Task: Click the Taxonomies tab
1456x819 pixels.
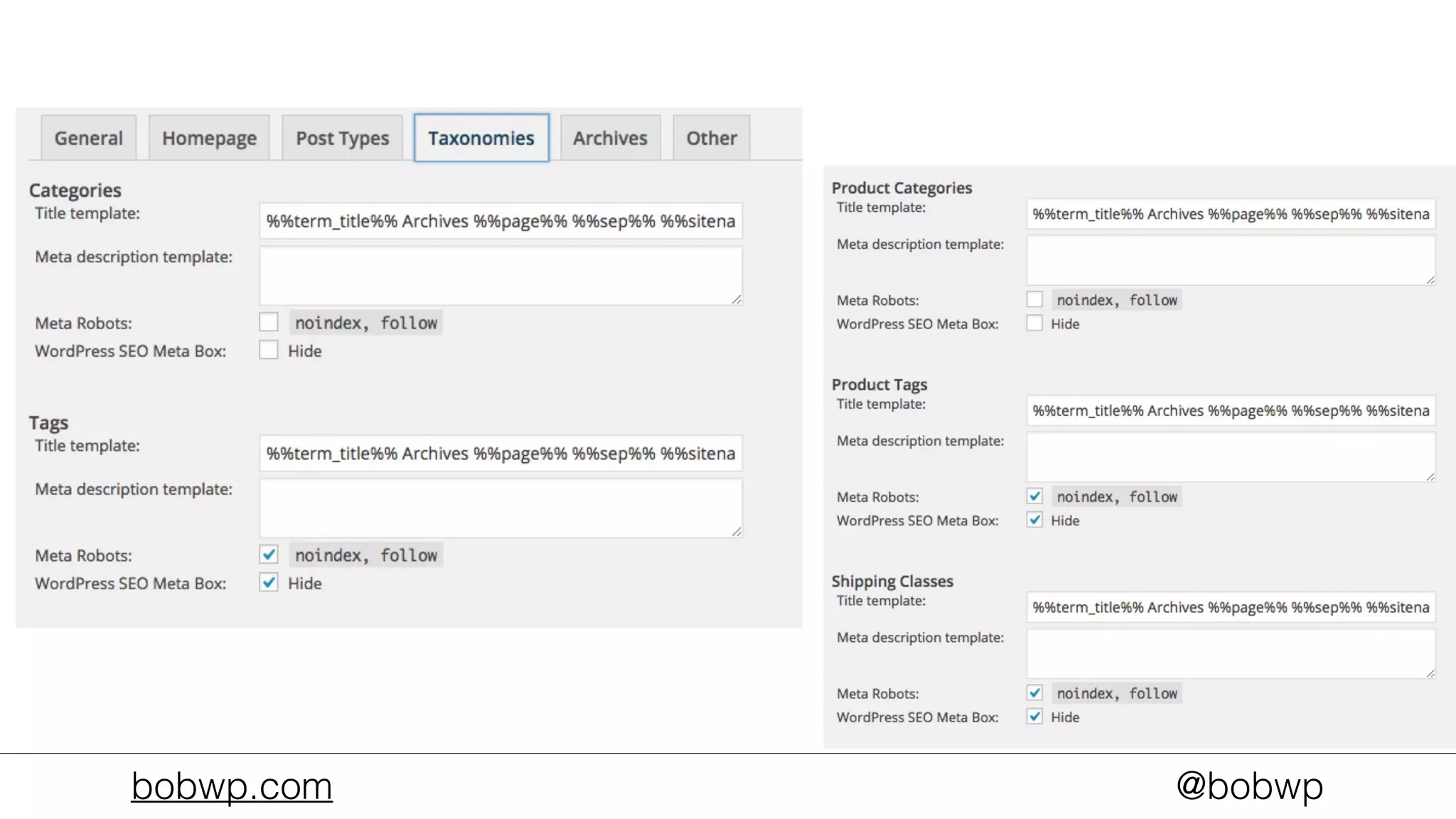Action: (x=481, y=138)
